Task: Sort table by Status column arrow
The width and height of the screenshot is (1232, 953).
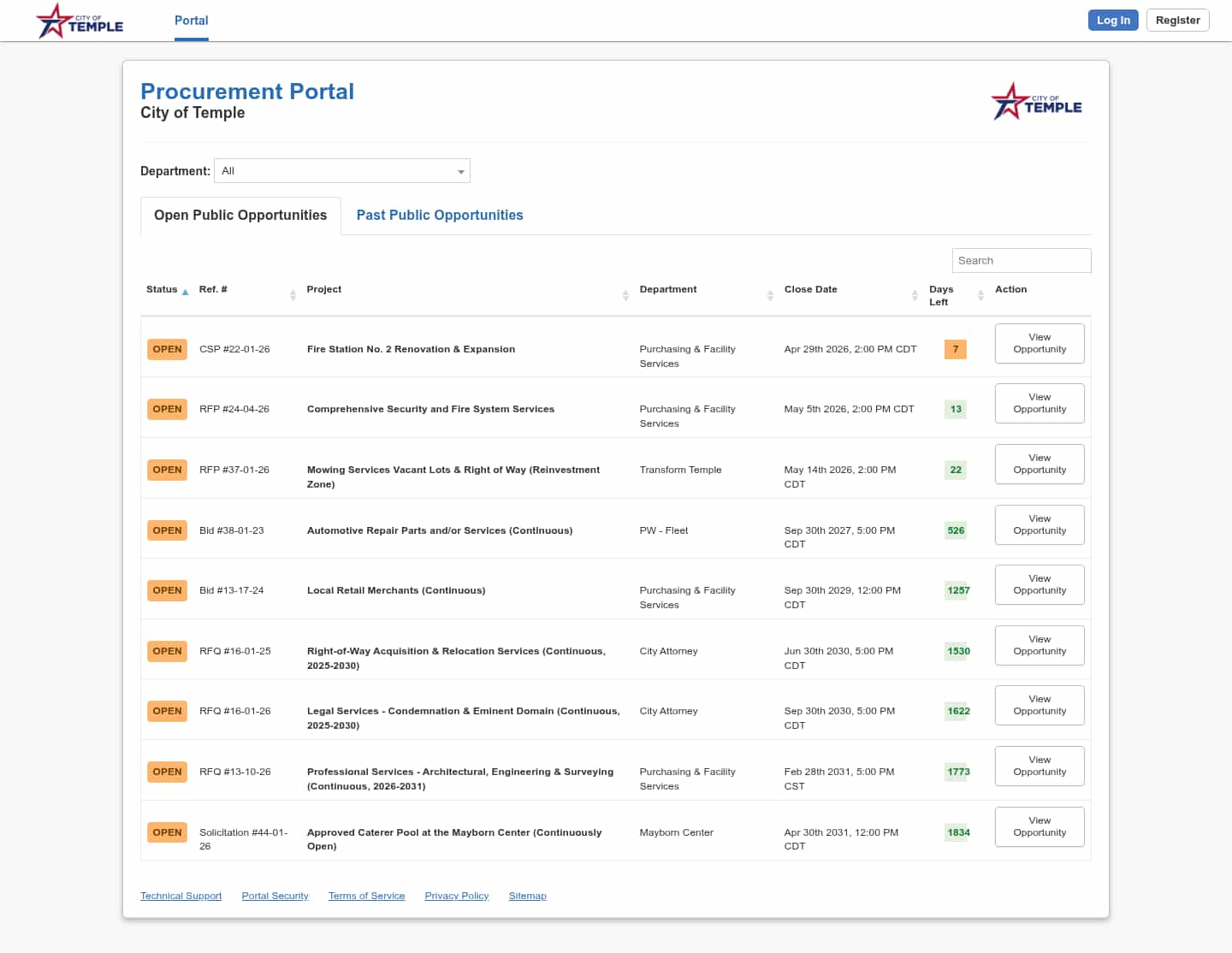Action: (x=185, y=293)
